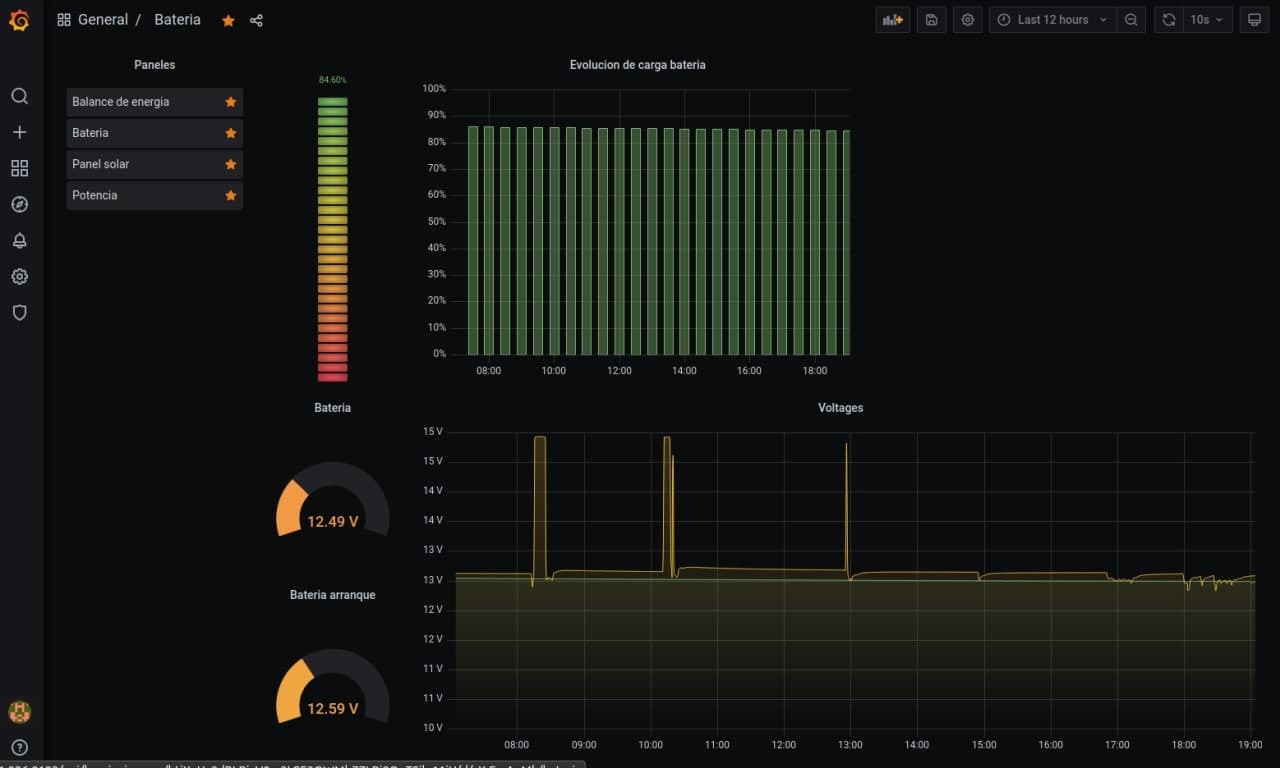
Task: Refresh the dashboard now
Action: tap(1168, 20)
